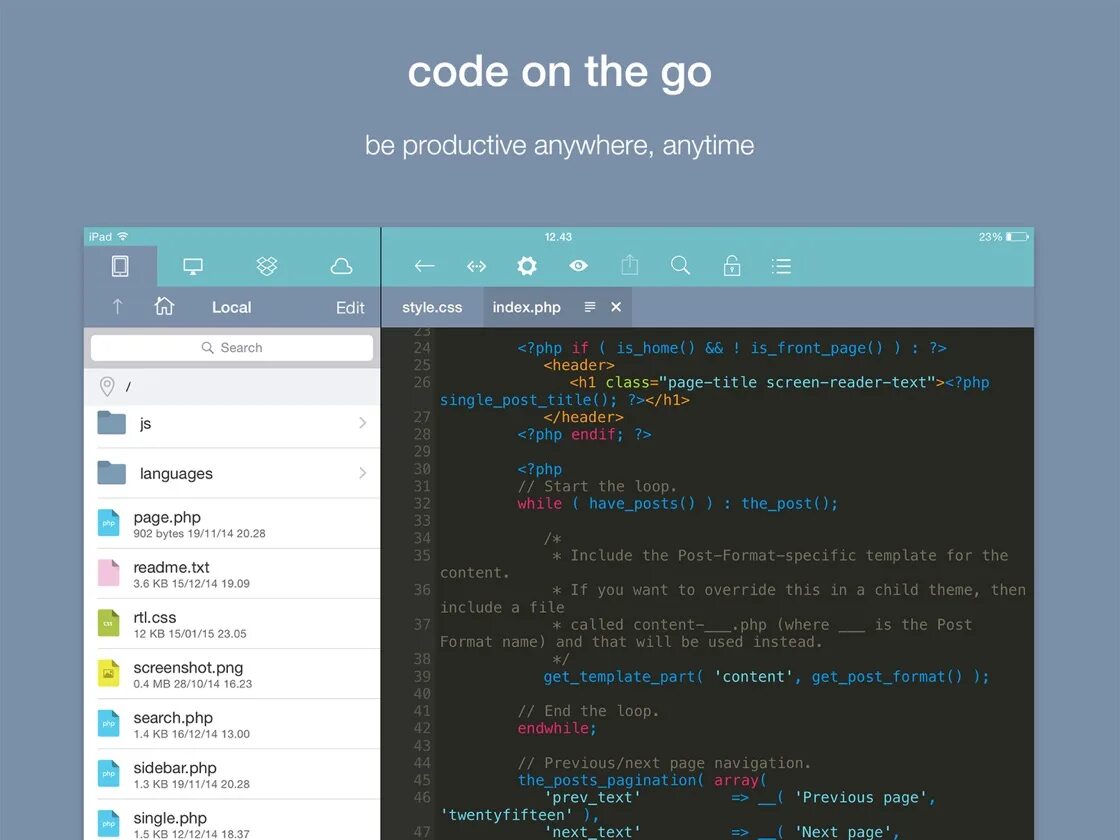Open page.php file
1120x840 pixels.
[x=232, y=524]
